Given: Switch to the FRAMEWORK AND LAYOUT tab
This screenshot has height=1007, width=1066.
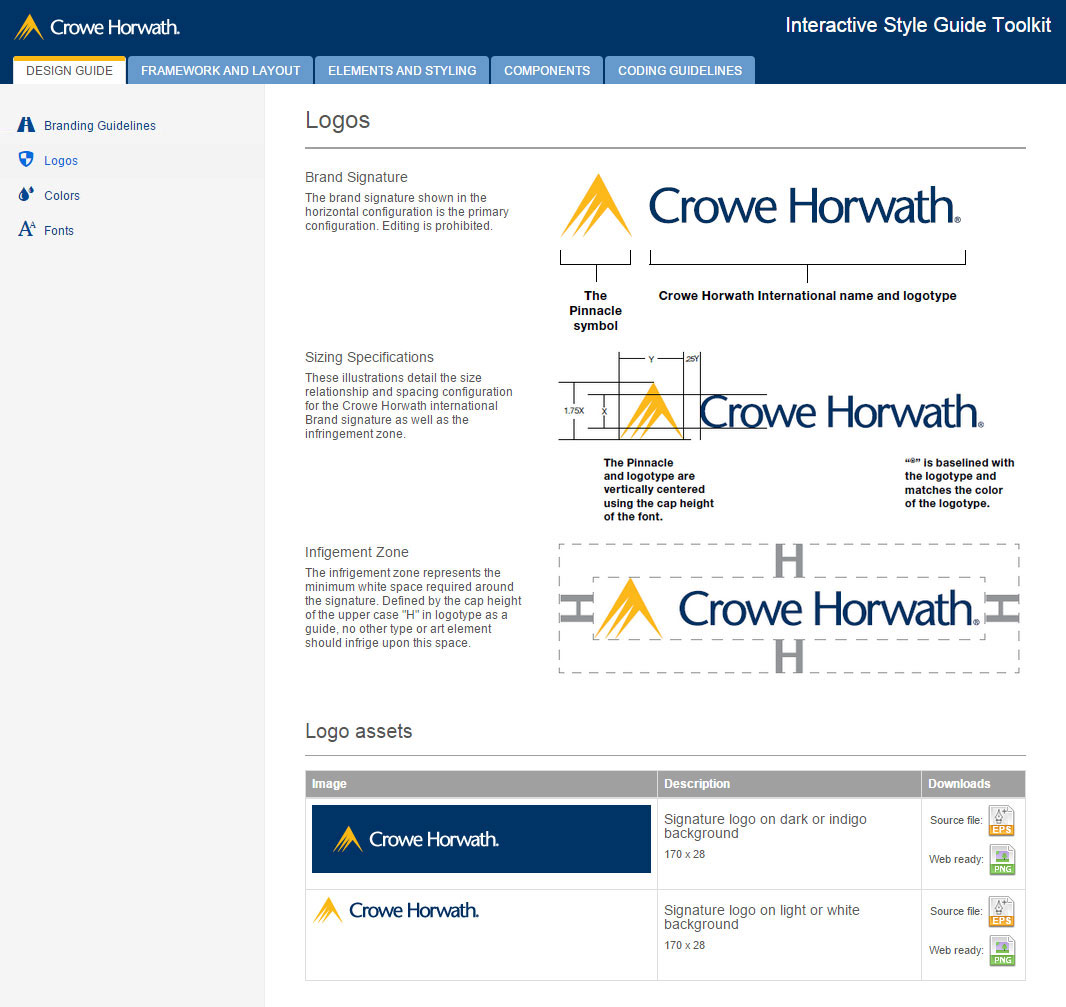Looking at the screenshot, I should (220, 70).
